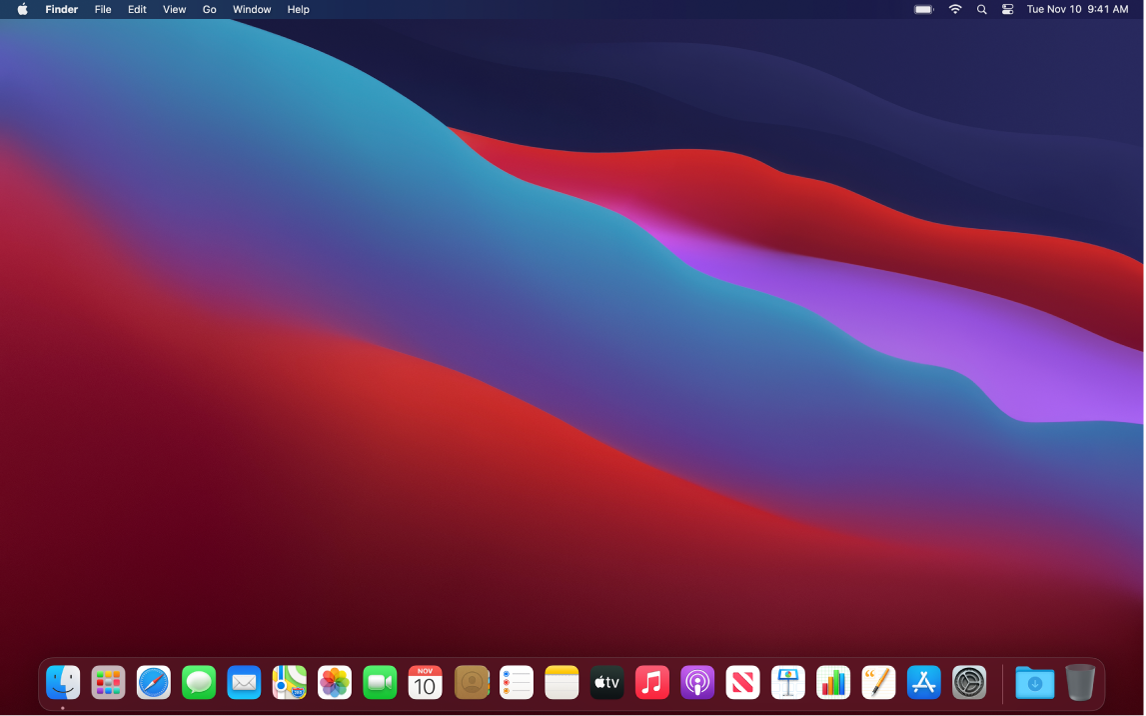Screen dimensions: 1146x716
Task: Open the Numbers spreadsheet app
Action: 833,683
